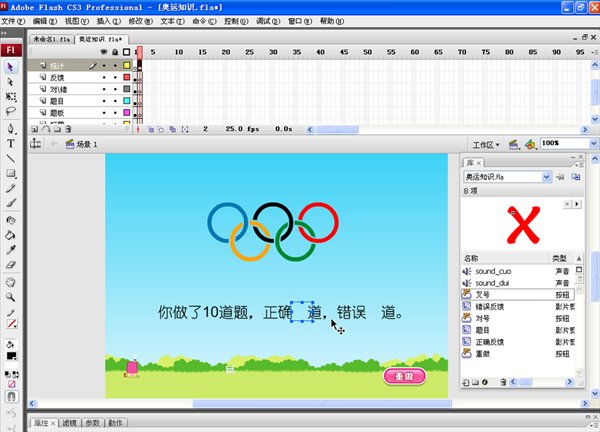Click the 重做 button on stage
600x432 pixels.
pyautogui.click(x=404, y=376)
